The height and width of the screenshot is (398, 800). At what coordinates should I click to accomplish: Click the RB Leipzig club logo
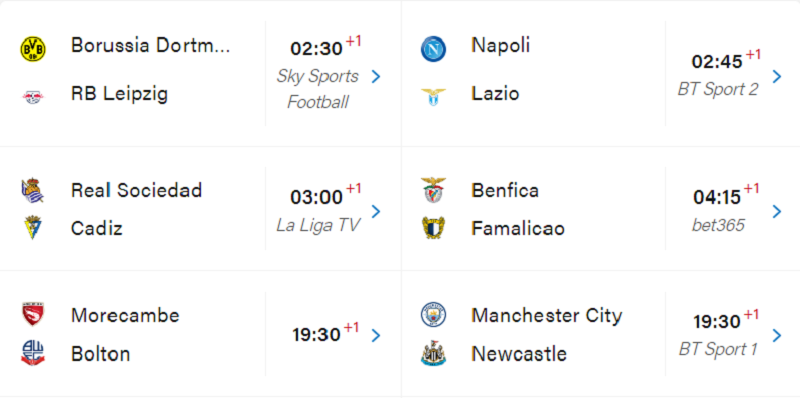click(33, 96)
